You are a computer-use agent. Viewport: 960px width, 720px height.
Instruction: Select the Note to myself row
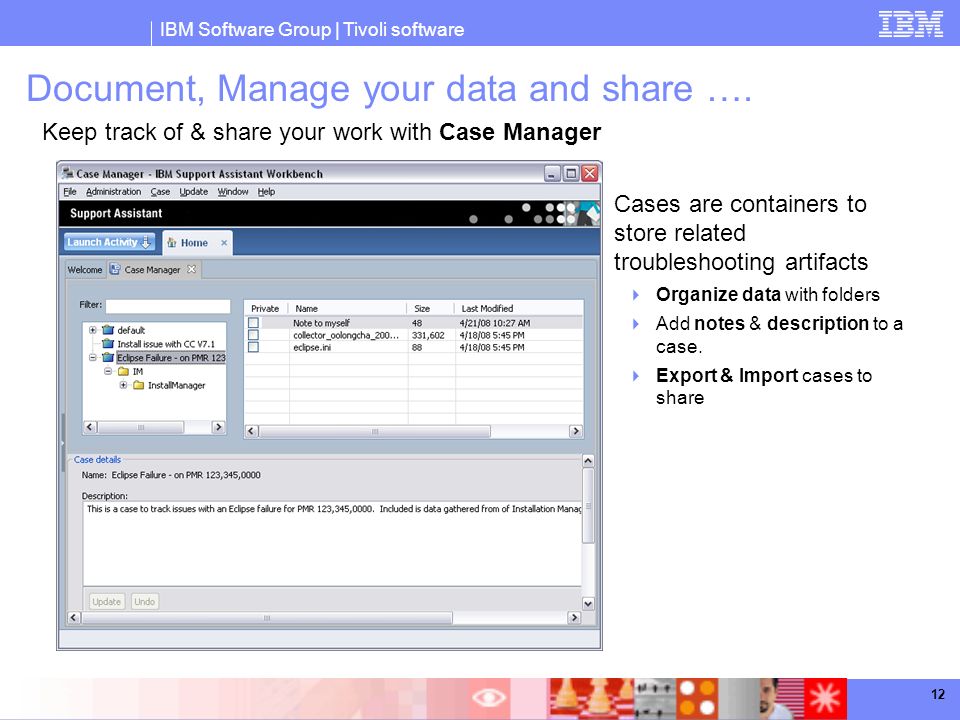pyautogui.click(x=414, y=323)
